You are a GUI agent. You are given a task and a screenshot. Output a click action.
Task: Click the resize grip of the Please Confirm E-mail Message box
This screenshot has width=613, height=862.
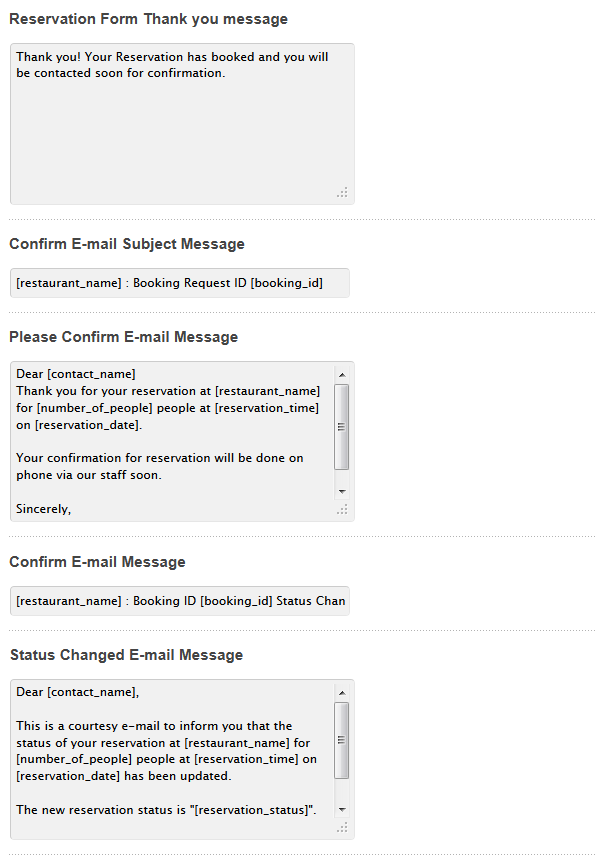(342, 509)
